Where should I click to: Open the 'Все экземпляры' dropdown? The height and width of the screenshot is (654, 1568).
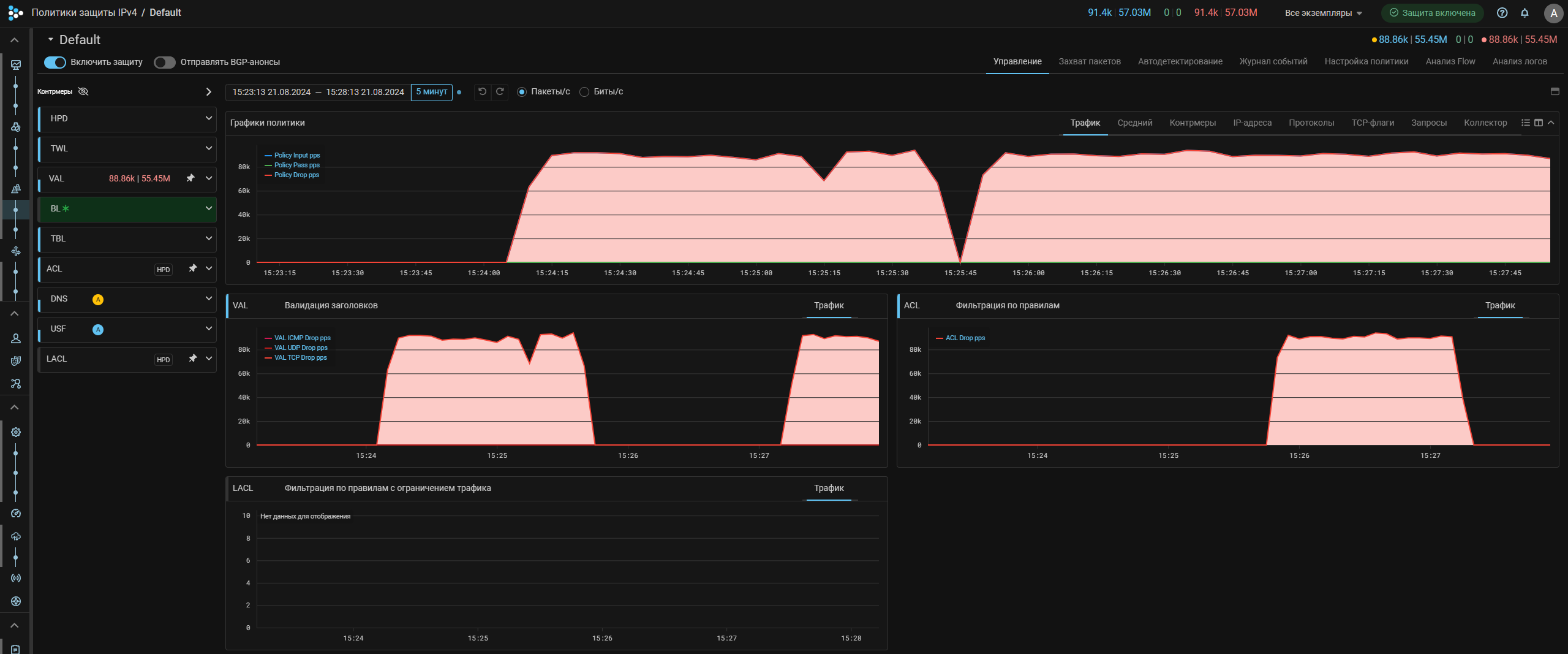pos(1322,13)
